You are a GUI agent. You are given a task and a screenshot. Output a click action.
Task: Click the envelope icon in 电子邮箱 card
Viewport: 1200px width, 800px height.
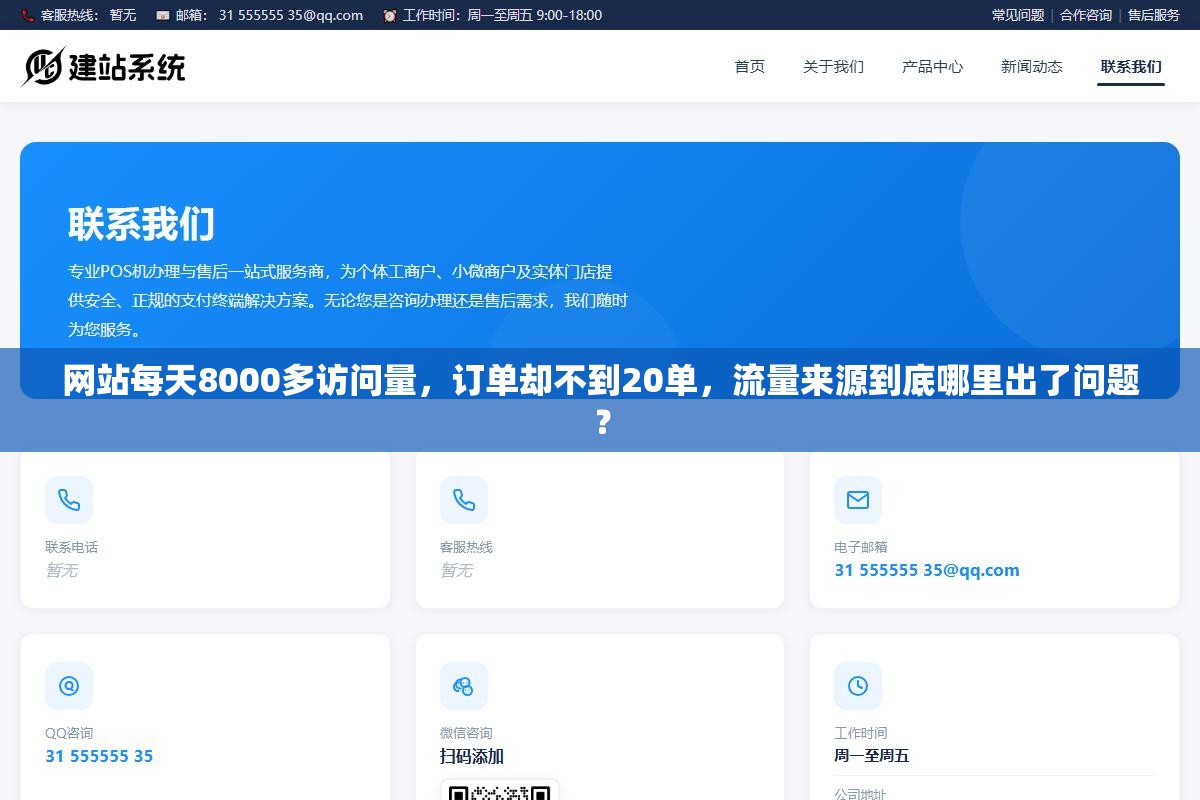pyautogui.click(x=858, y=500)
